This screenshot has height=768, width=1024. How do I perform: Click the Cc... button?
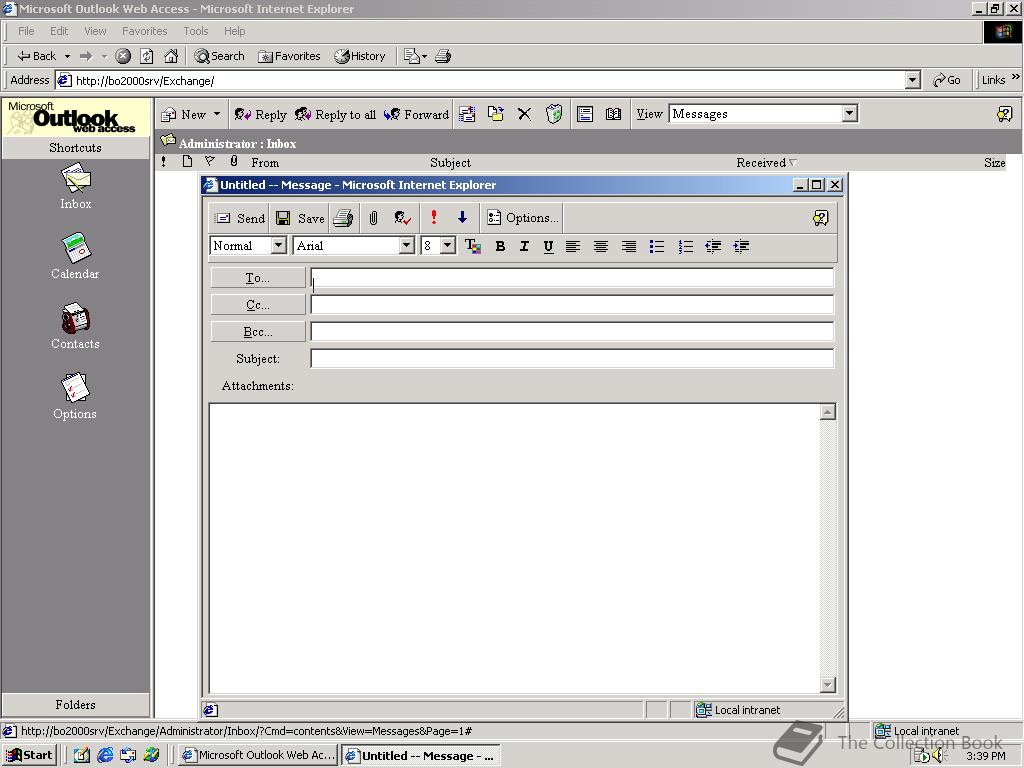pyautogui.click(x=258, y=304)
